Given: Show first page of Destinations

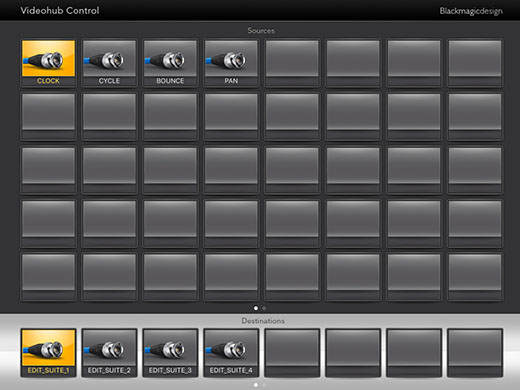Looking at the screenshot, I should (x=256, y=385).
